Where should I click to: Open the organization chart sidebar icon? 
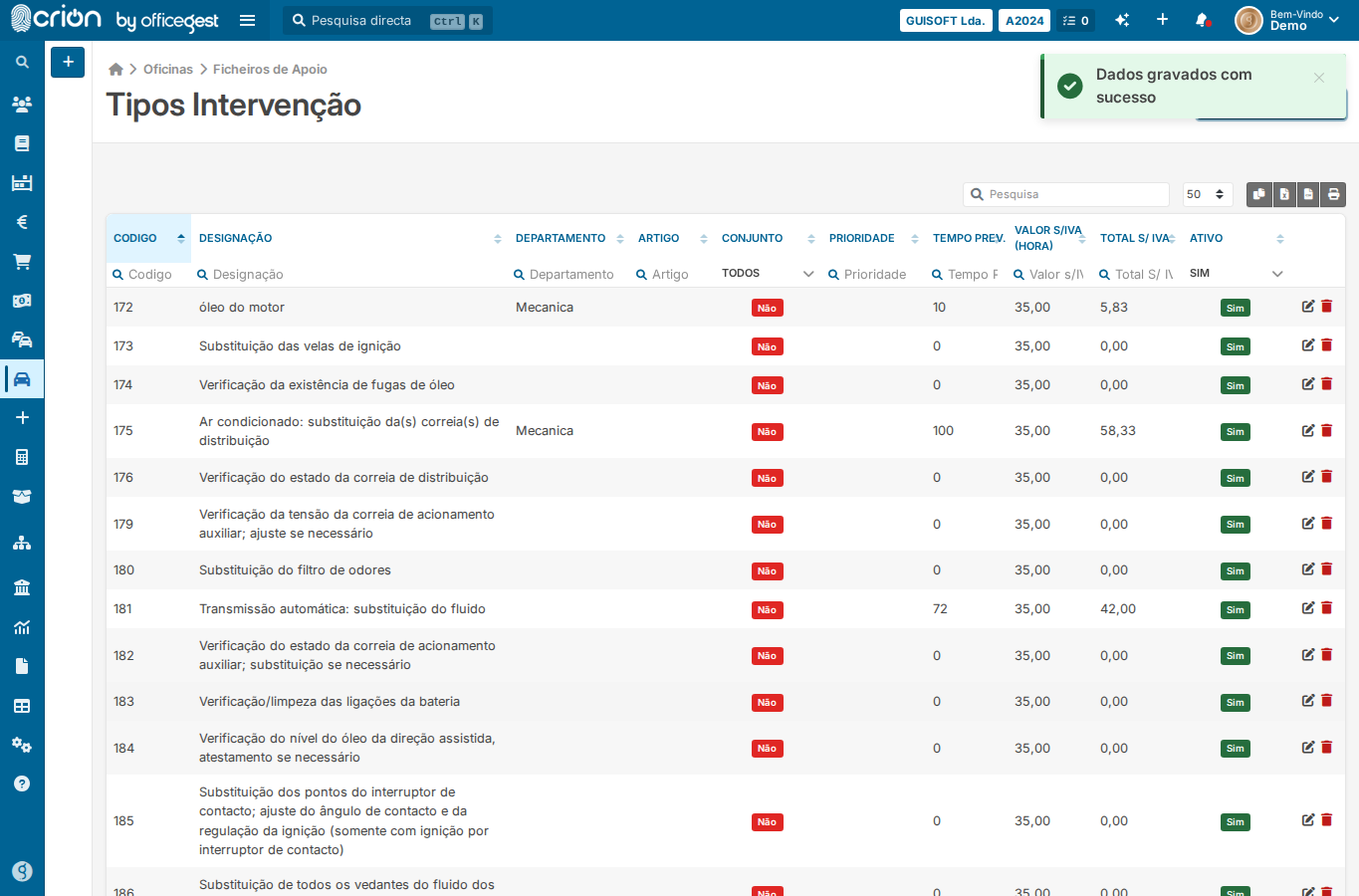[22, 543]
